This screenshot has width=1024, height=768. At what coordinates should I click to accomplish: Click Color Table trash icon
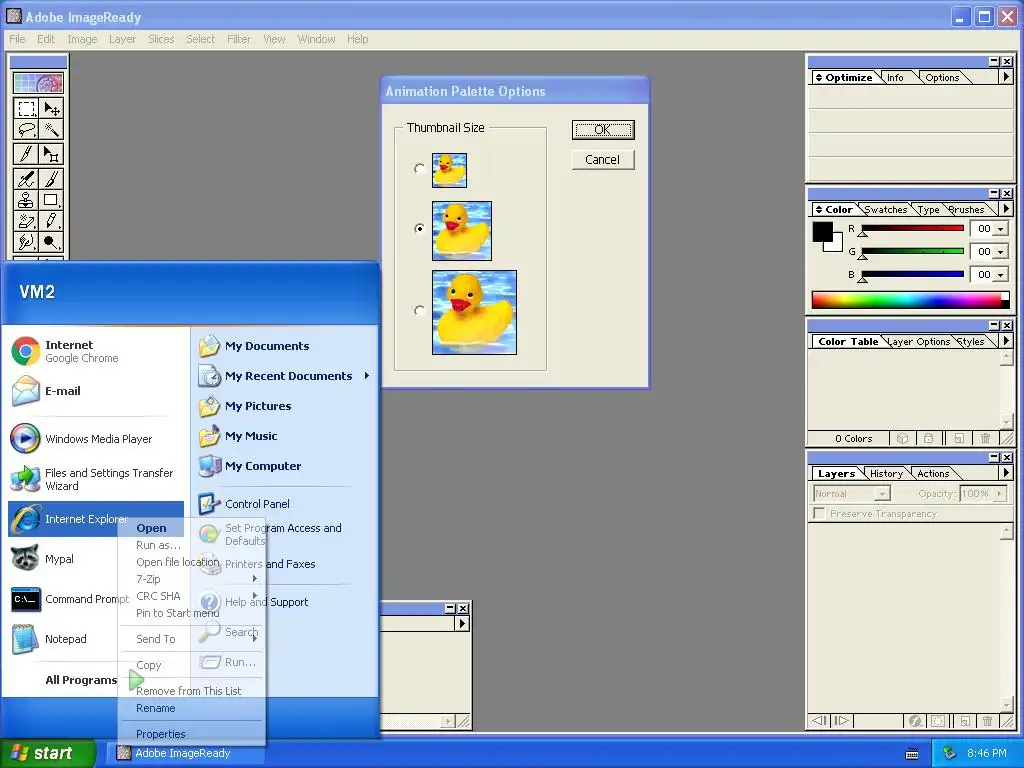point(985,438)
